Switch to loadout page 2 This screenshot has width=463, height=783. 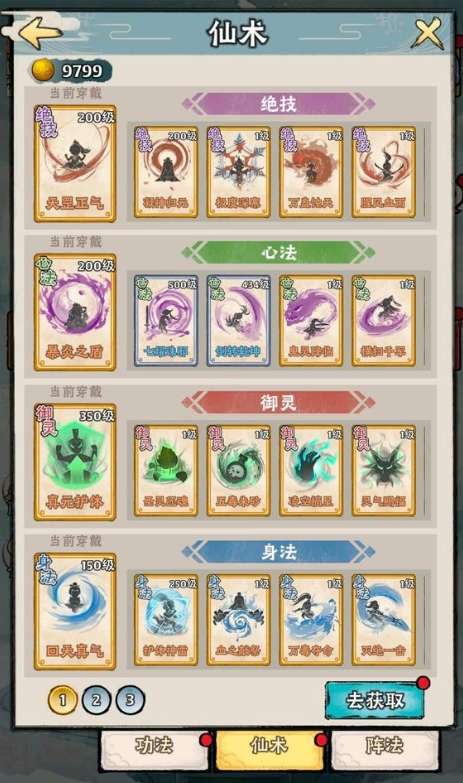[x=96, y=700]
